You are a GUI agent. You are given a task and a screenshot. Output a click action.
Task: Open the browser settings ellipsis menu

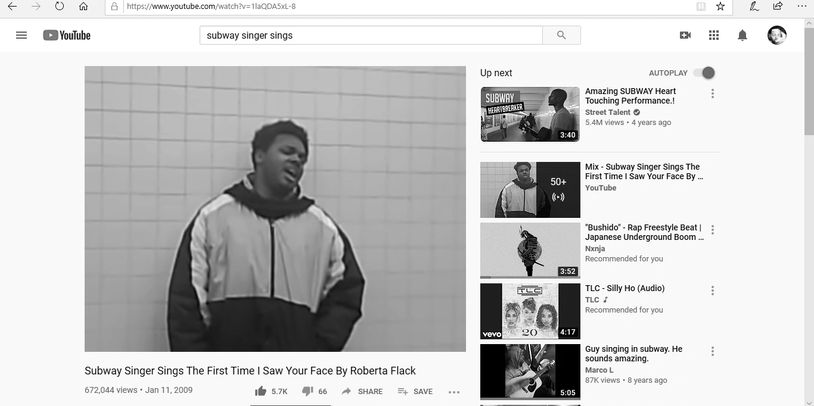tap(802, 6)
